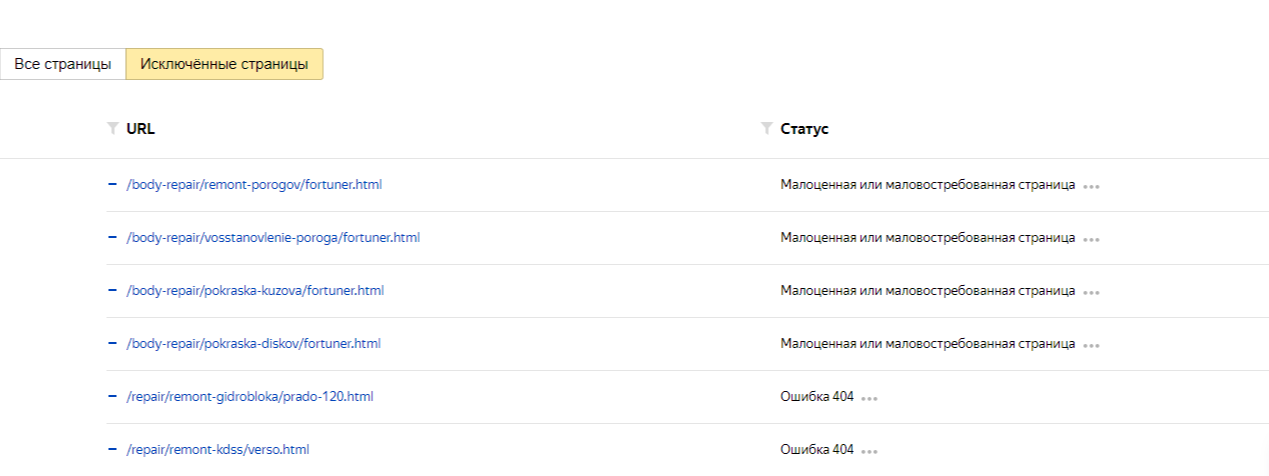Screen dimensions: 1269x476
Task: Collapse the vosstanovlenie-poroga/fortuner.html row
Action: 112,237
